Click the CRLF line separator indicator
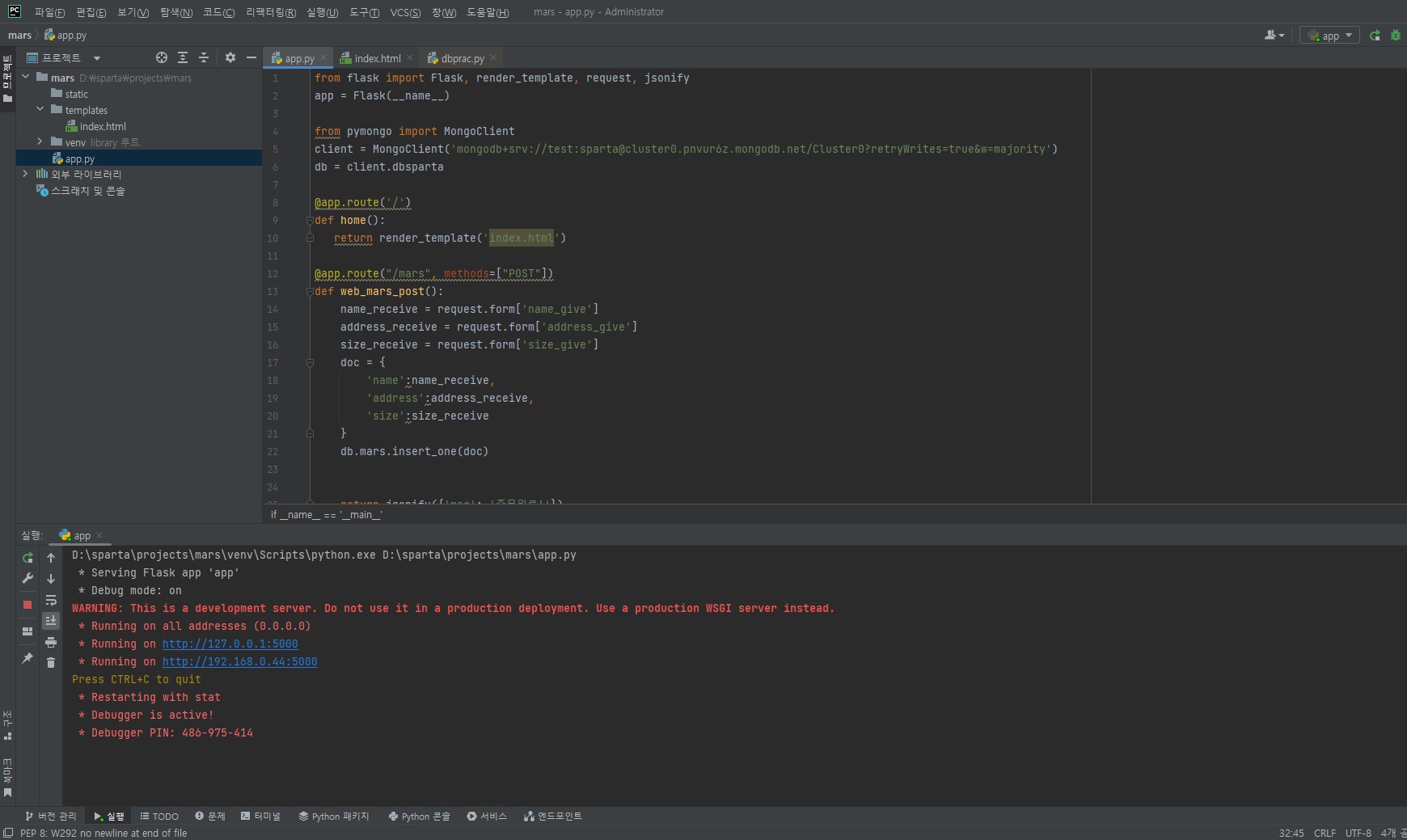This screenshot has height=840, width=1407. [x=1325, y=833]
